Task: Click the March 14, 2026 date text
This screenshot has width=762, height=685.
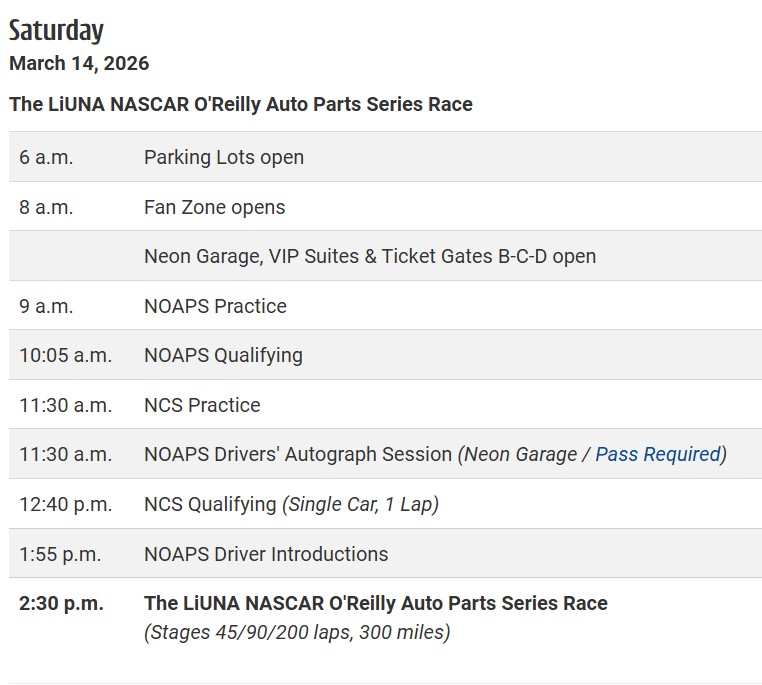Action: pos(79,64)
